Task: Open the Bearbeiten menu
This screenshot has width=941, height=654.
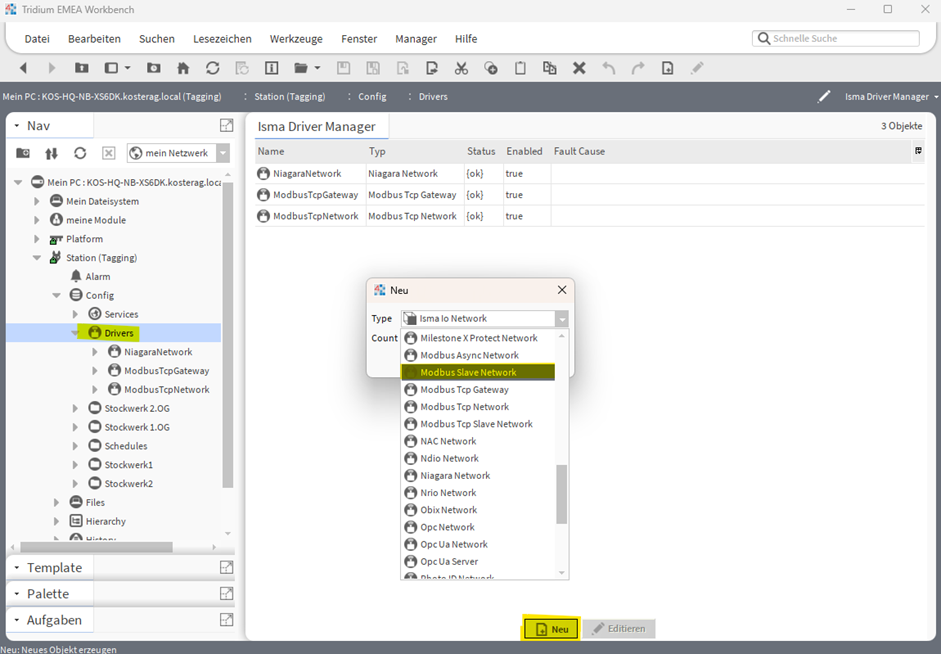Action: point(94,39)
